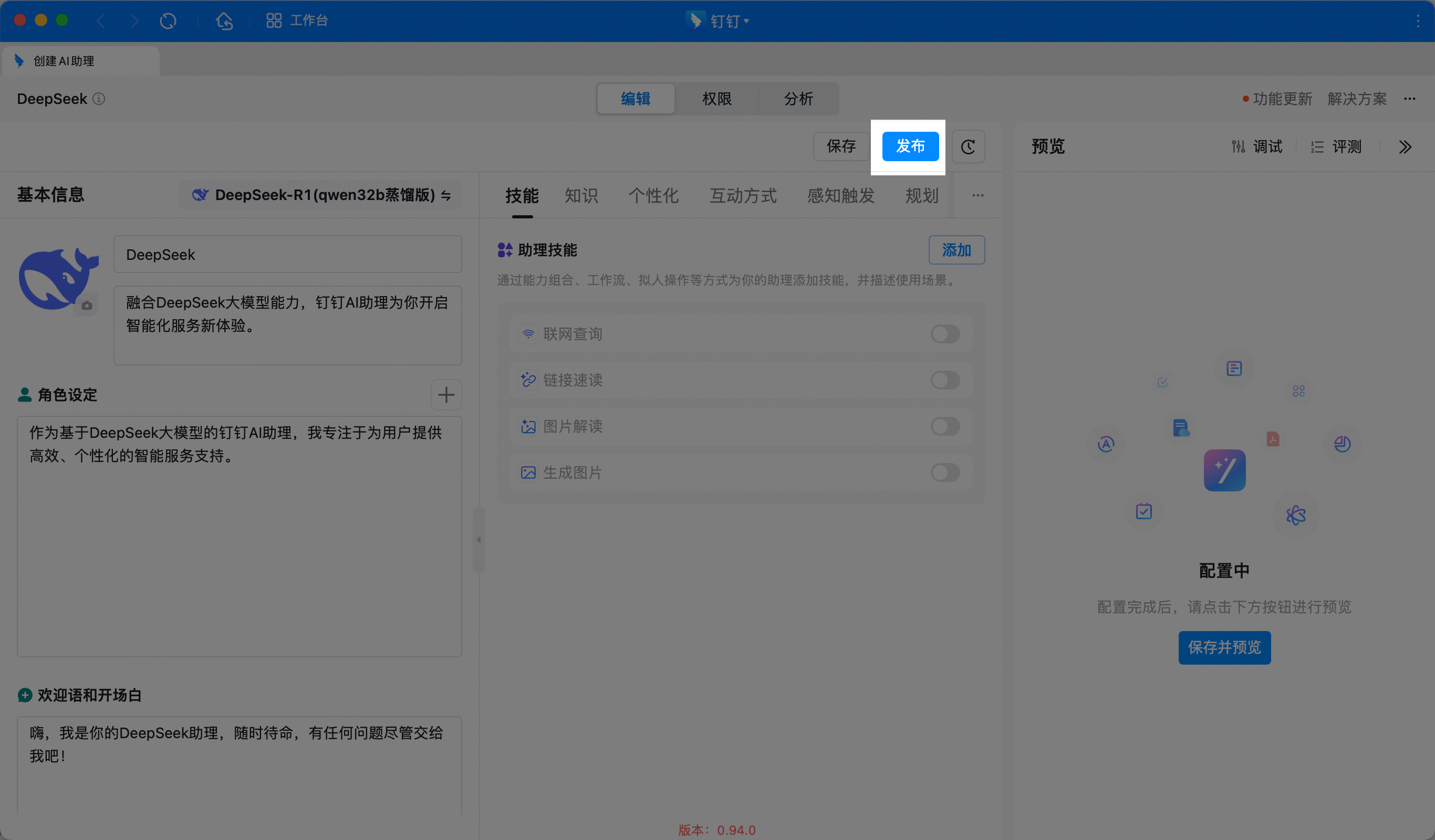This screenshot has height=840, width=1435.
Task: Open the 评测 evaluation list icon
Action: coord(1317,147)
